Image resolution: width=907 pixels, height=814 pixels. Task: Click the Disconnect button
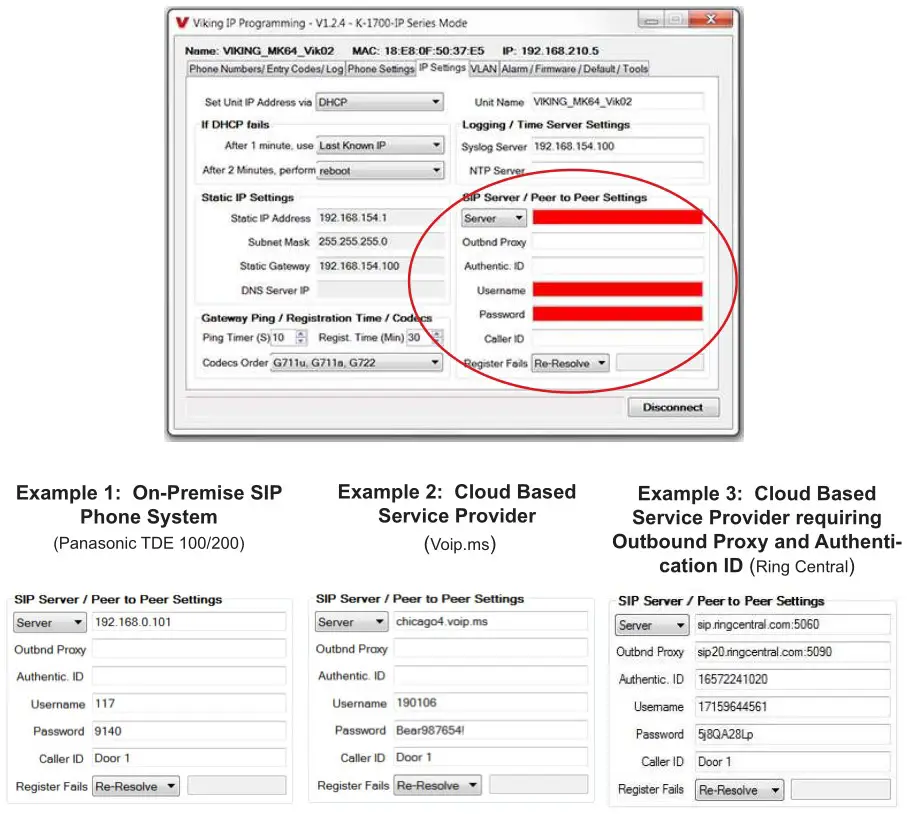pyautogui.click(x=674, y=407)
